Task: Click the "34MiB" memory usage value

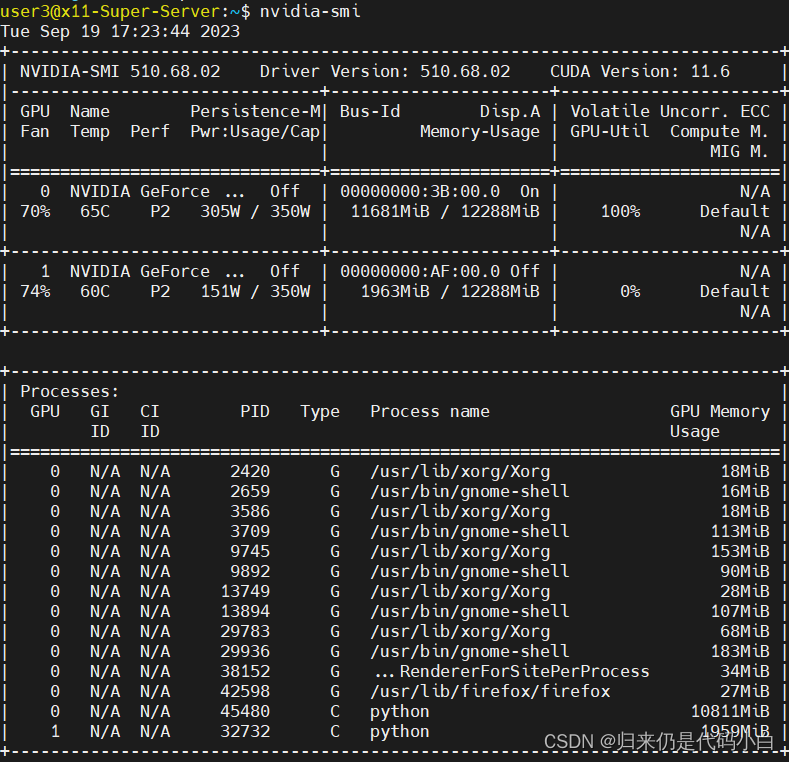Action: [745, 671]
